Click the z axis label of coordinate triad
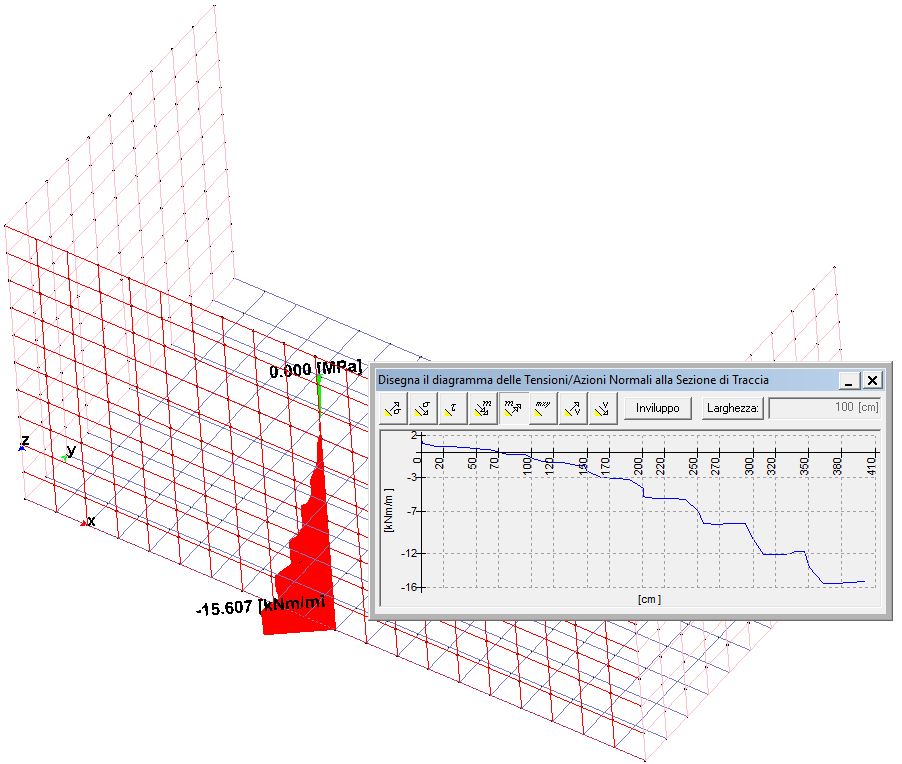The height and width of the screenshot is (764, 902). (x=25, y=441)
